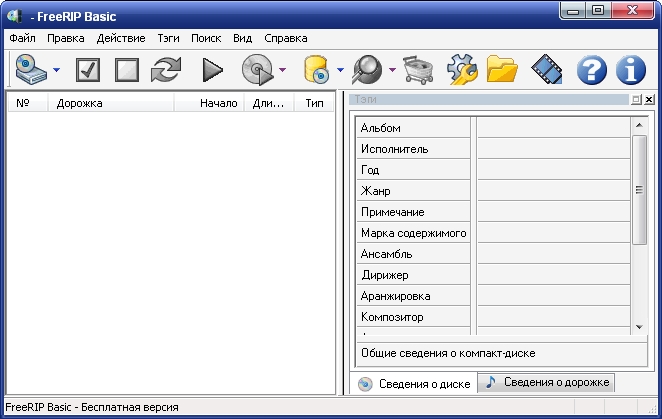Click into the Альбом value field
The height and width of the screenshot is (419, 662).
click(553, 128)
